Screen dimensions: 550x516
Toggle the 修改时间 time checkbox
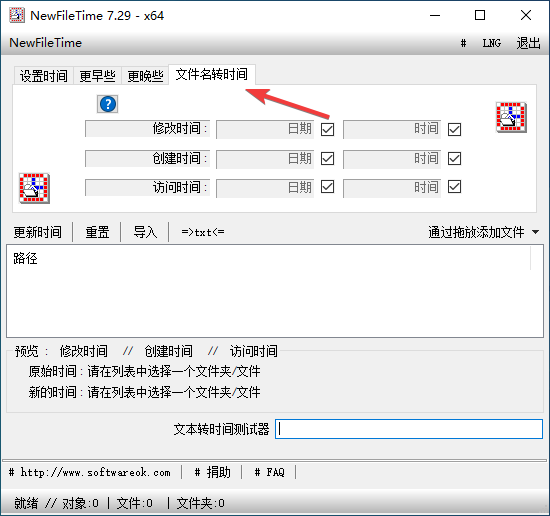(x=454, y=129)
